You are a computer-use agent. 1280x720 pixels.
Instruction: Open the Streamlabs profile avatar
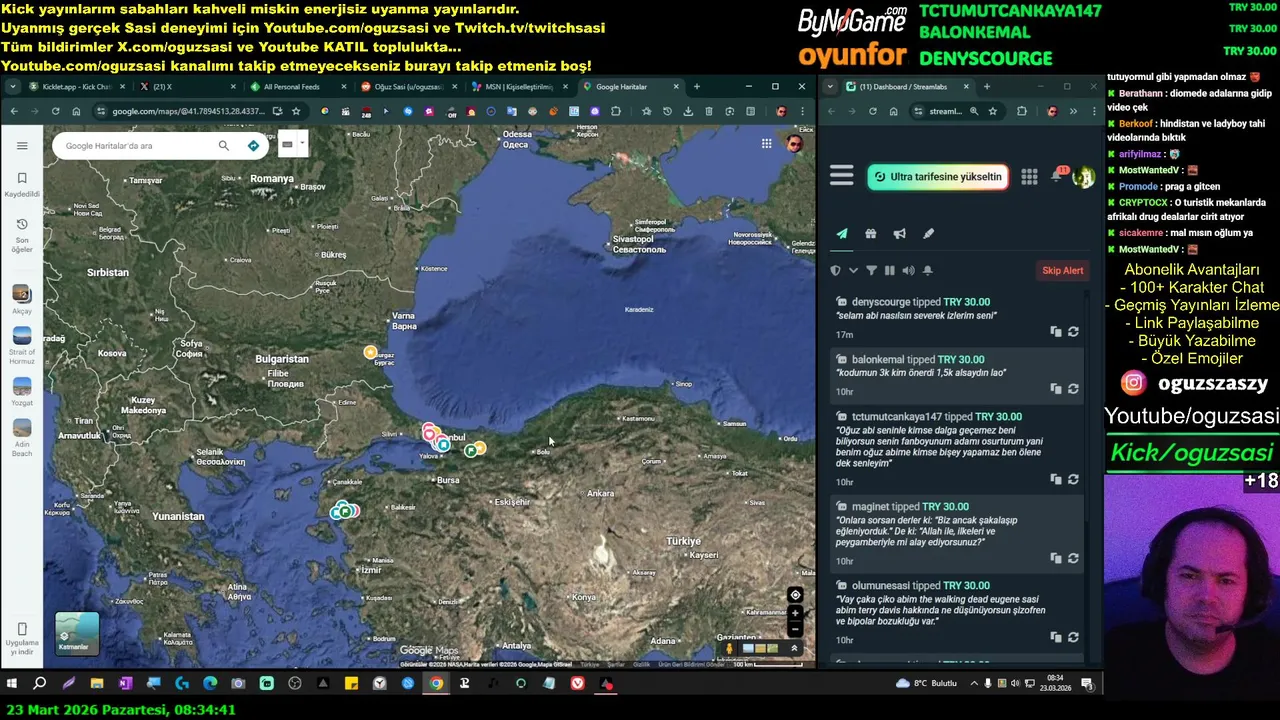[x=1083, y=178]
